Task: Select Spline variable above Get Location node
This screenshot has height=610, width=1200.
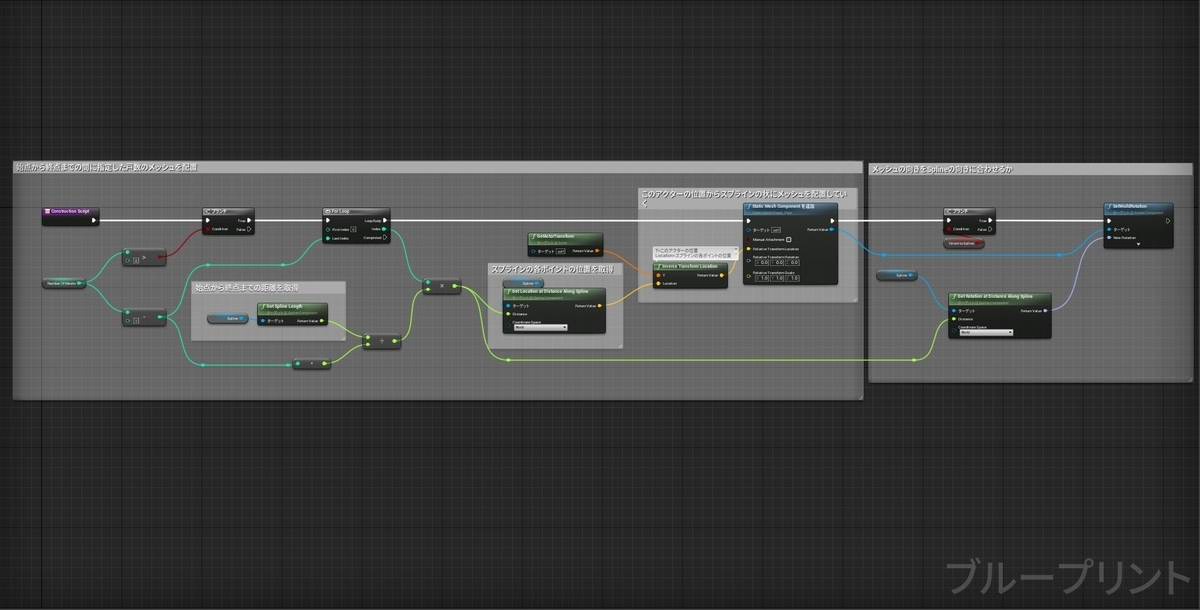Action: (523, 283)
